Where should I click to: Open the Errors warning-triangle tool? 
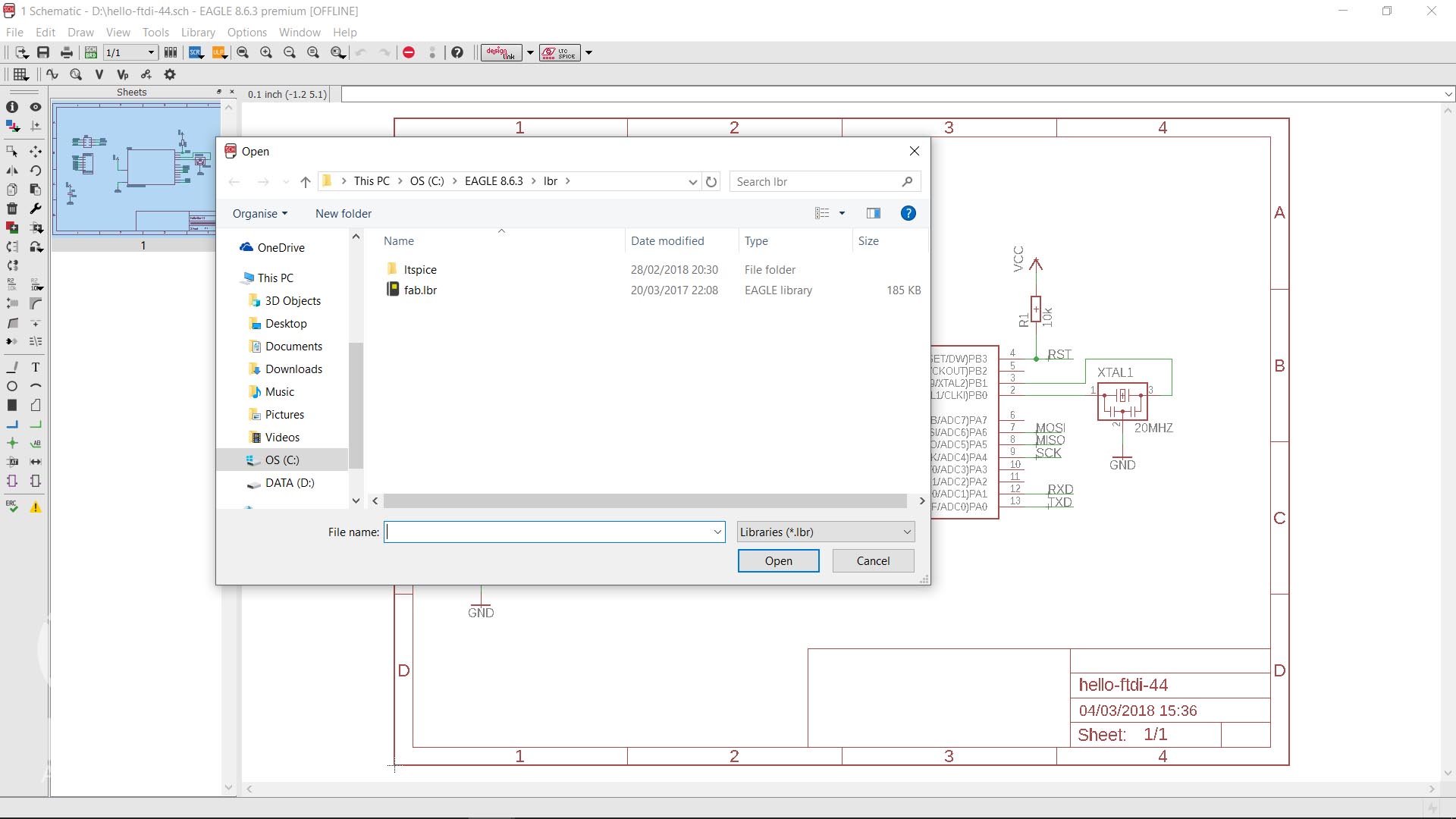pos(36,507)
